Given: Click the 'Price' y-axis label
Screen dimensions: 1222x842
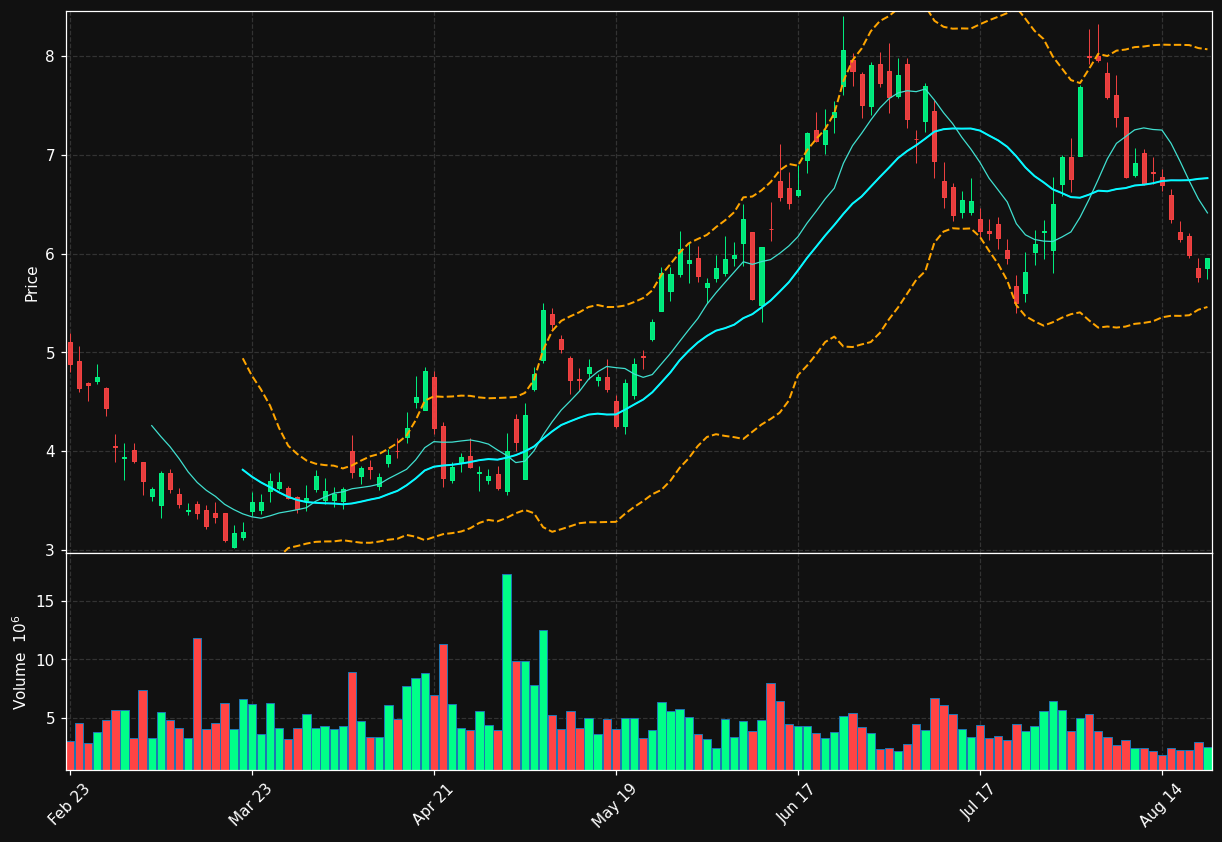Looking at the screenshot, I should pos(32,283).
